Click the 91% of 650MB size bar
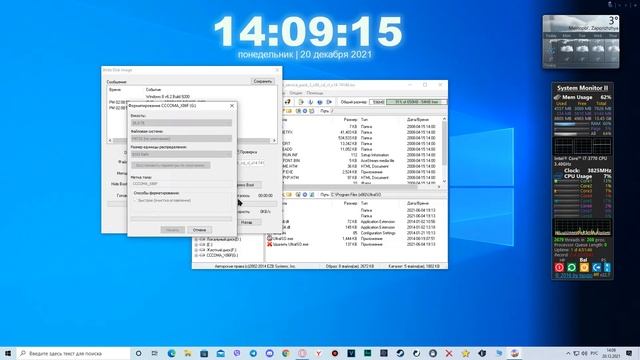 pos(416,102)
